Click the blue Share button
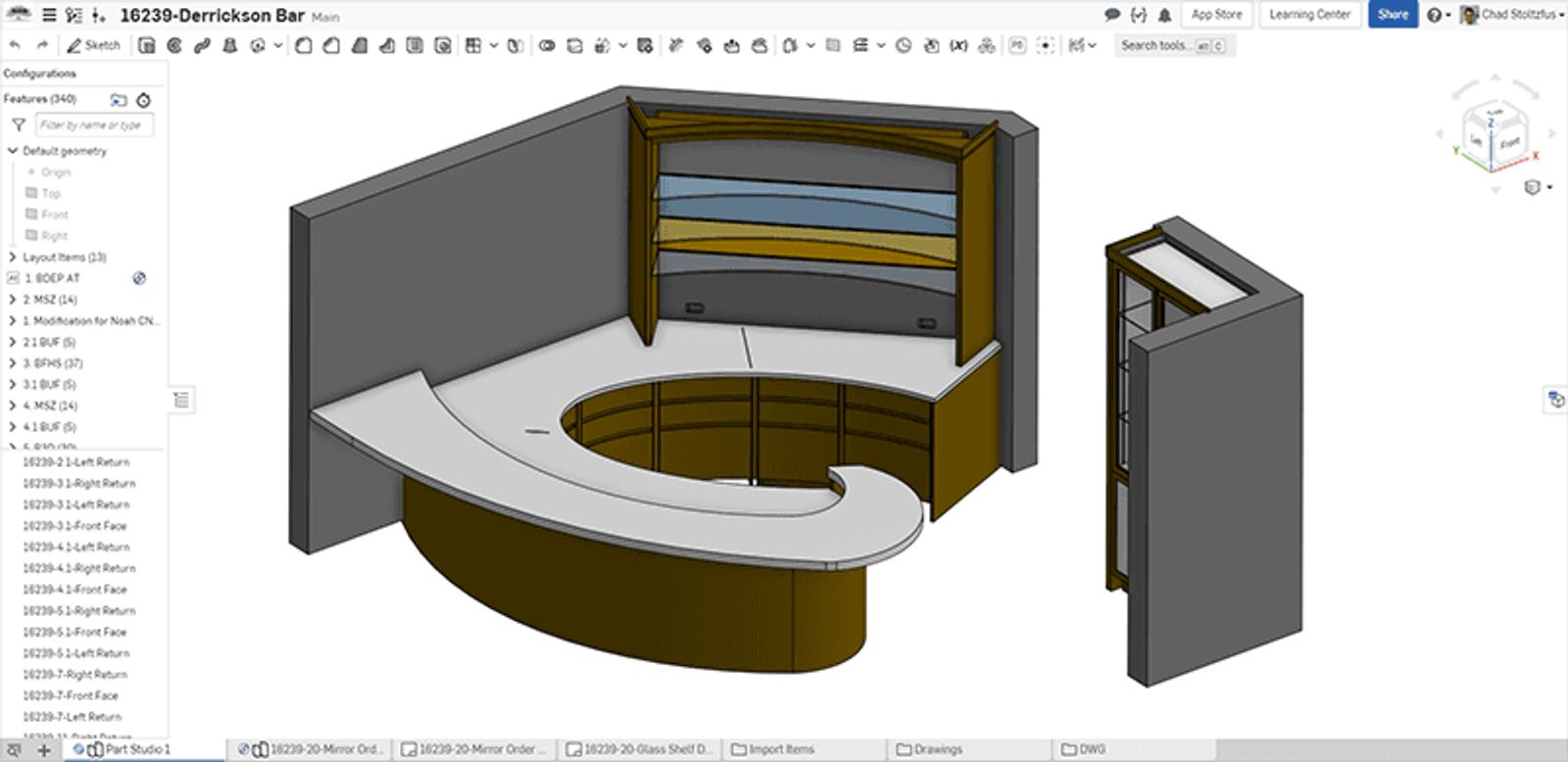Screen dimensions: 1568x762 pyautogui.click(x=1393, y=15)
